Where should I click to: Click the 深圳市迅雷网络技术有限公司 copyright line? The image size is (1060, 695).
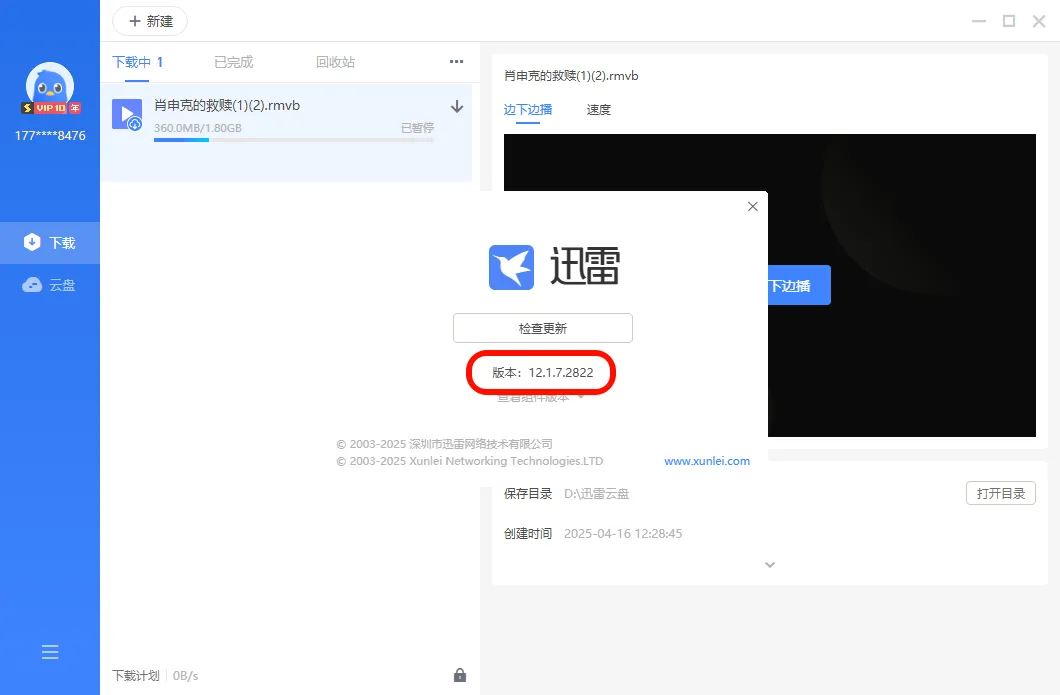pyautogui.click(x=445, y=444)
